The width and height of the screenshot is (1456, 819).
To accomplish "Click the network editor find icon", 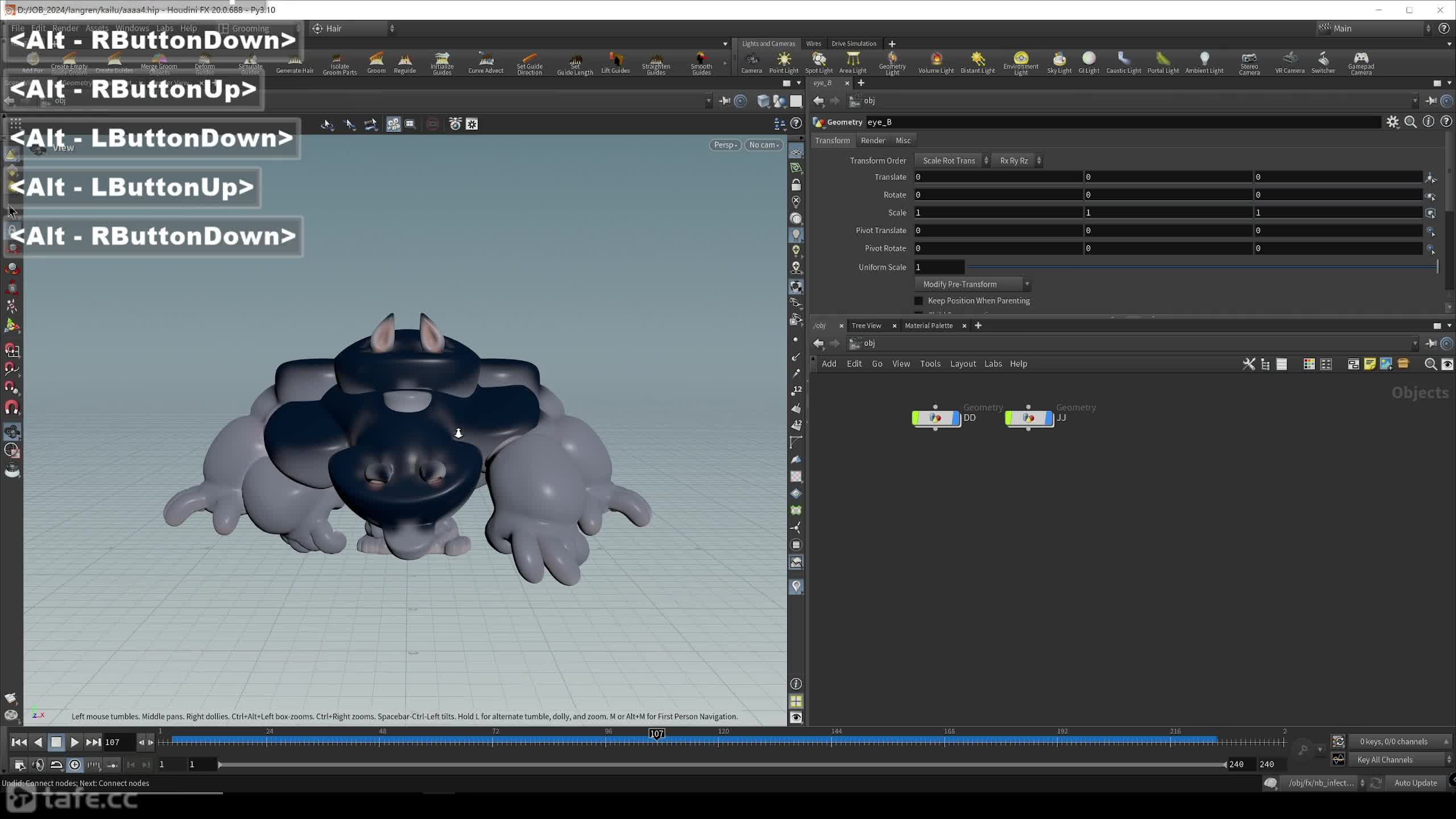I will pos(1430,364).
